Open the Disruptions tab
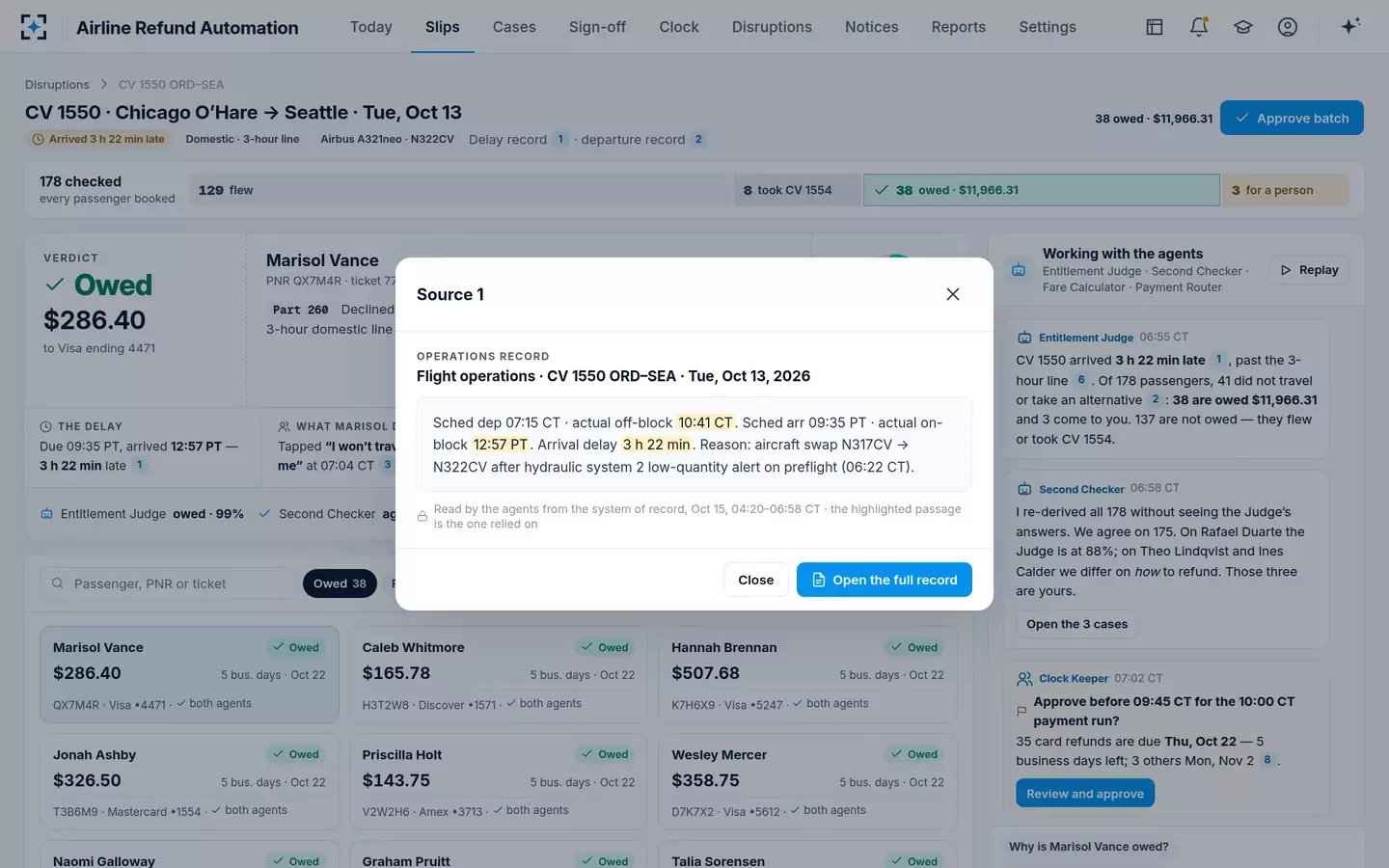The image size is (1389, 868). [x=772, y=27]
